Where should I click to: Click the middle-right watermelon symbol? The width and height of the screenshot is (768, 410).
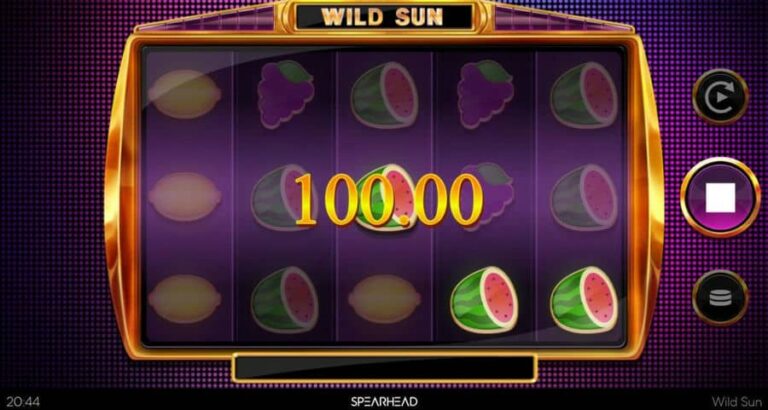[584, 197]
